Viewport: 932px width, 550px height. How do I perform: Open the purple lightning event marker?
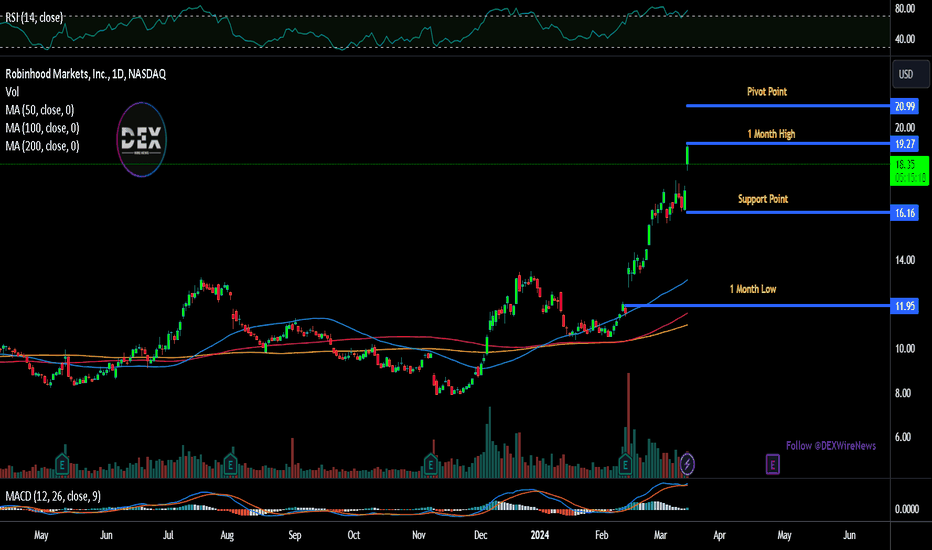[687, 463]
